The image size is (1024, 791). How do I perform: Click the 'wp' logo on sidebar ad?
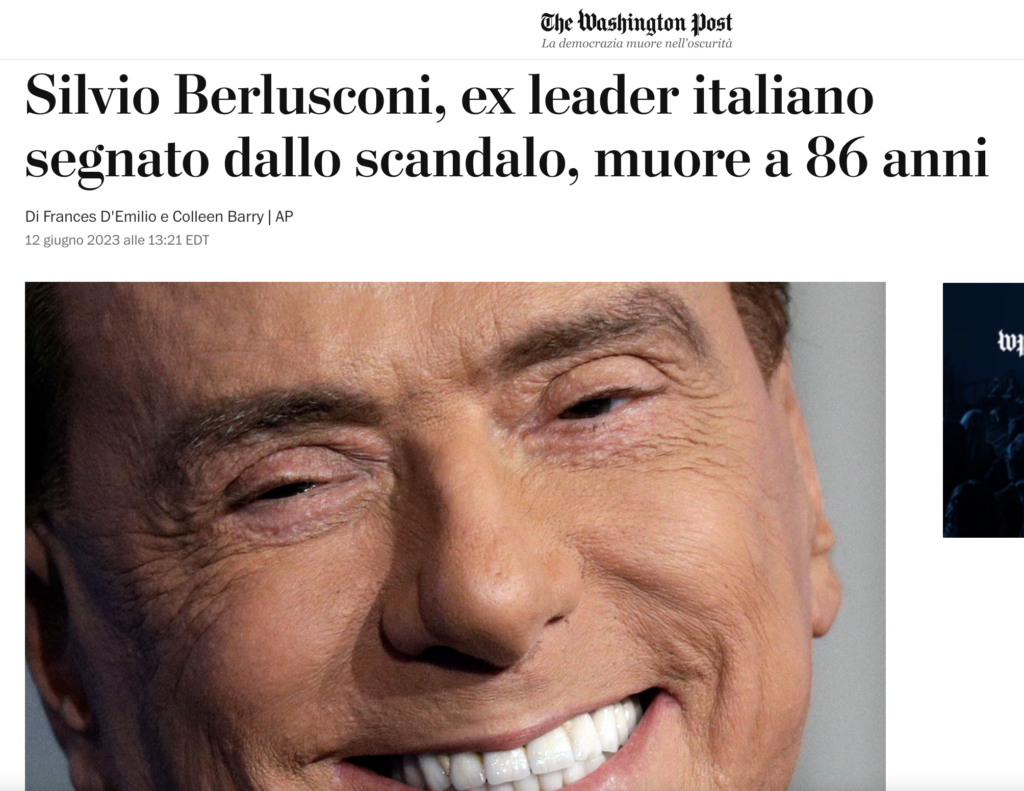click(1010, 342)
